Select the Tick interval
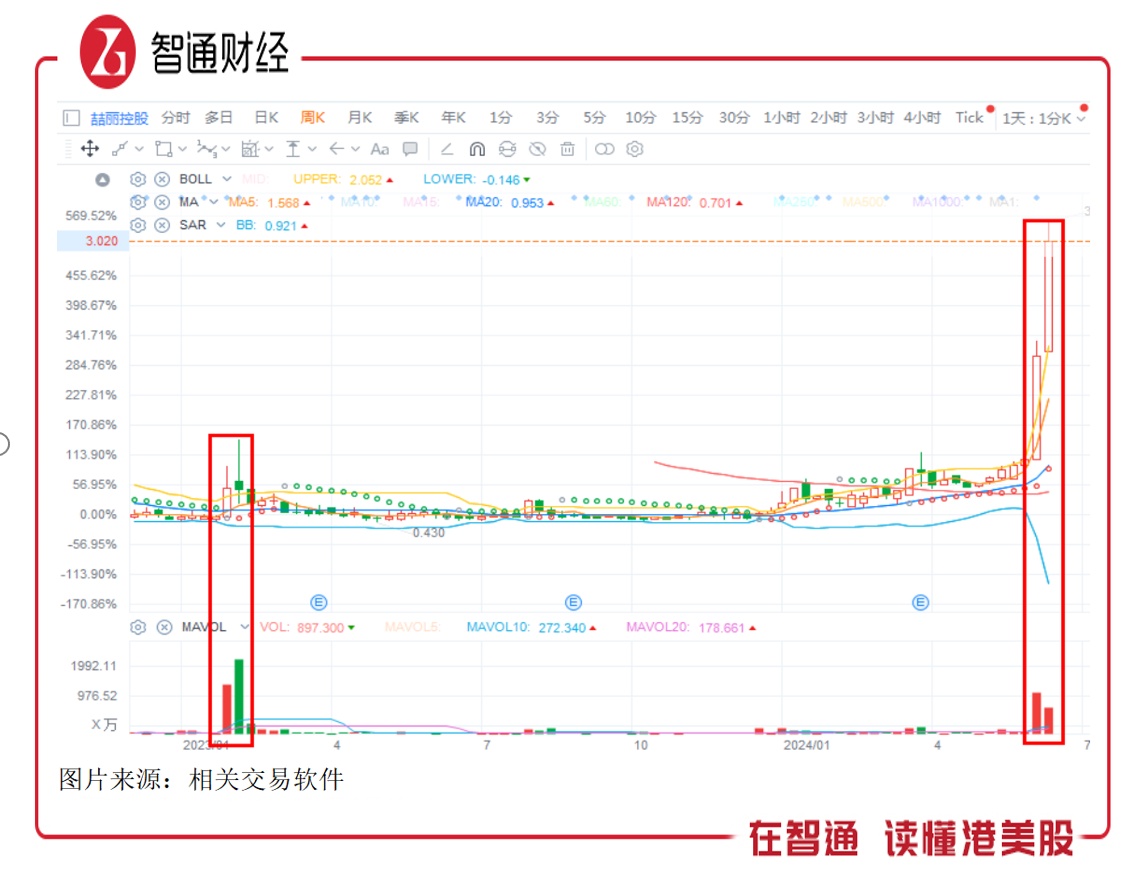 tap(969, 117)
